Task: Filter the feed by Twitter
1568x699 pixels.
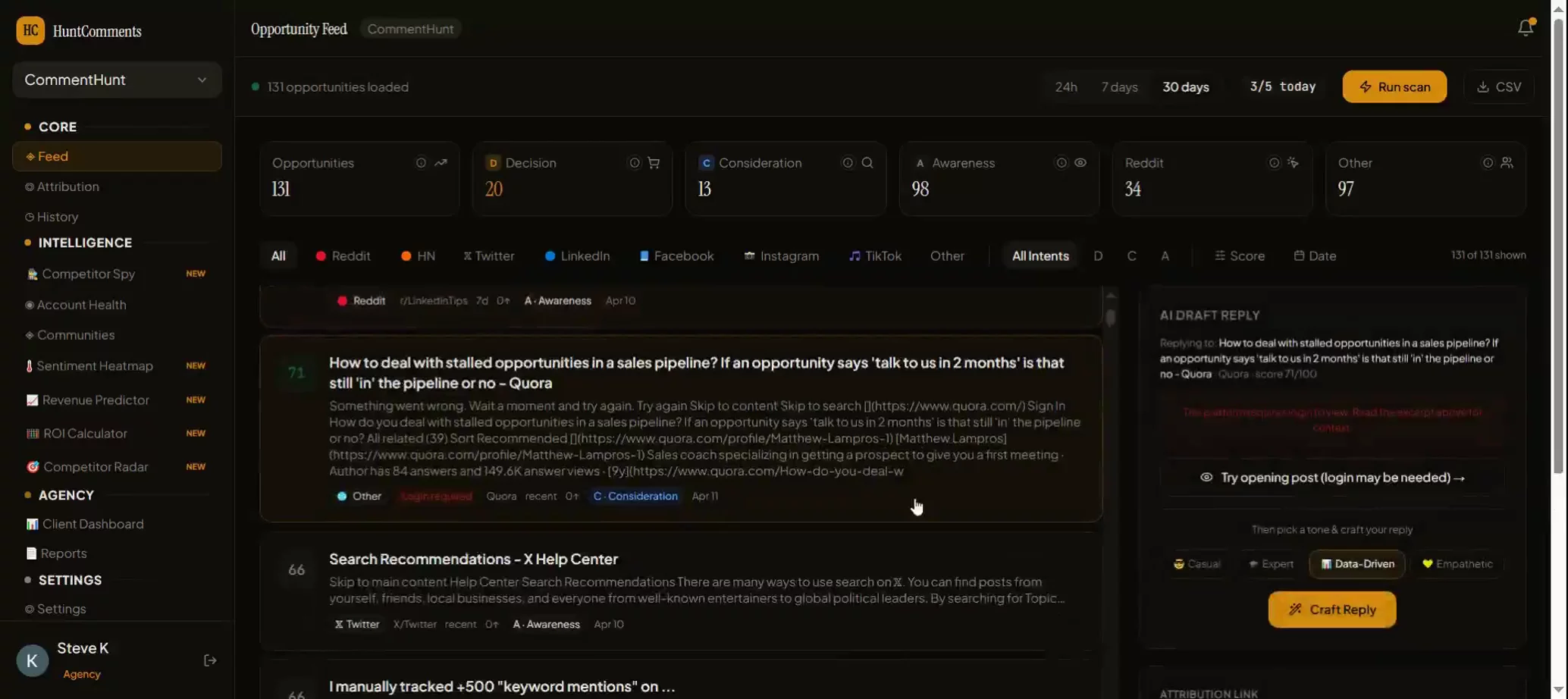Action: click(x=489, y=256)
